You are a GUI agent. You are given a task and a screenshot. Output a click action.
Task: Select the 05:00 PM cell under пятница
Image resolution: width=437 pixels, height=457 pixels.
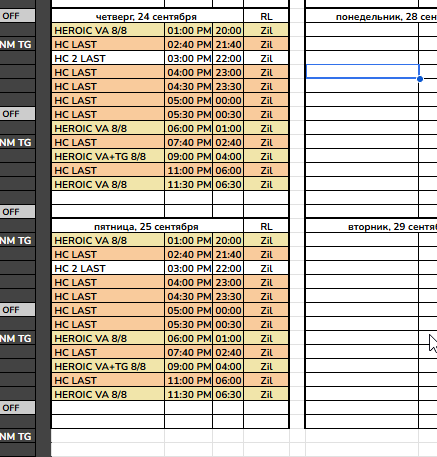click(x=189, y=310)
